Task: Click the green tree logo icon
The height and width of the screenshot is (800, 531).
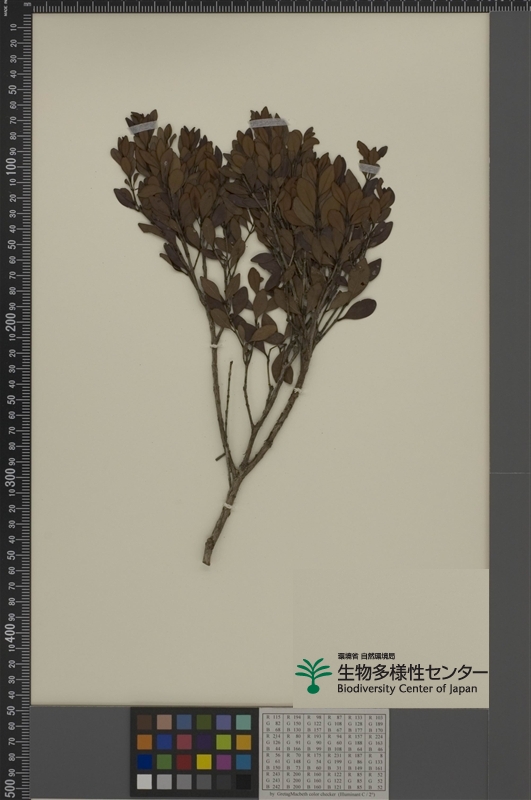Action: click(x=313, y=675)
